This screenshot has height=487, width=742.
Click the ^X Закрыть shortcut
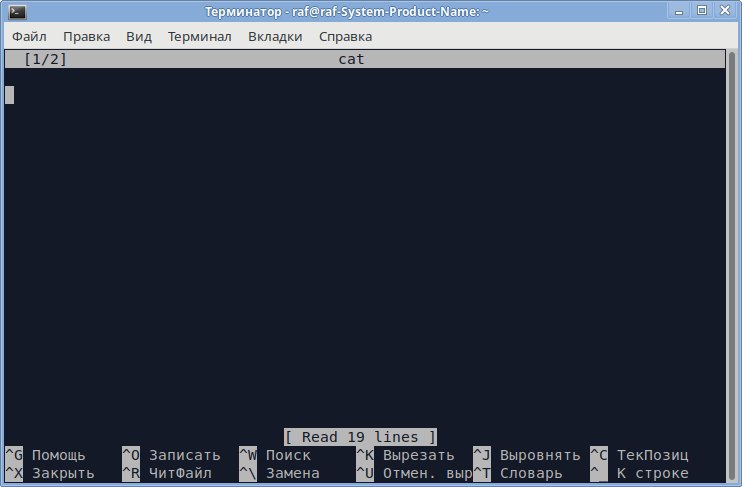pyautogui.click(x=50, y=473)
